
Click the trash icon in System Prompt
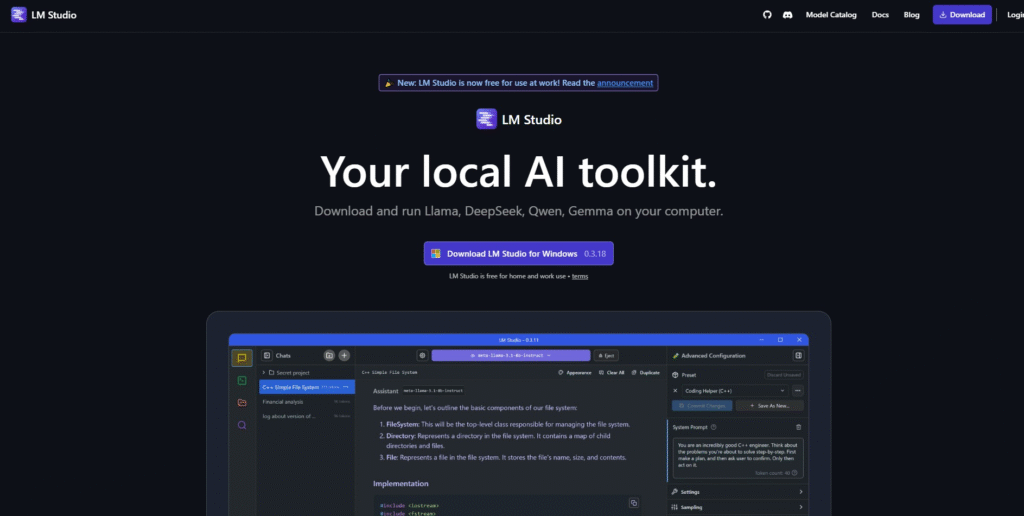point(798,427)
